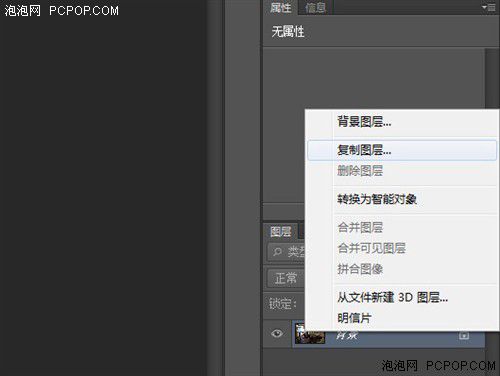This screenshot has width=500, height=376.
Task: Open the Properties panel flyout menu icon
Action: [489, 7]
